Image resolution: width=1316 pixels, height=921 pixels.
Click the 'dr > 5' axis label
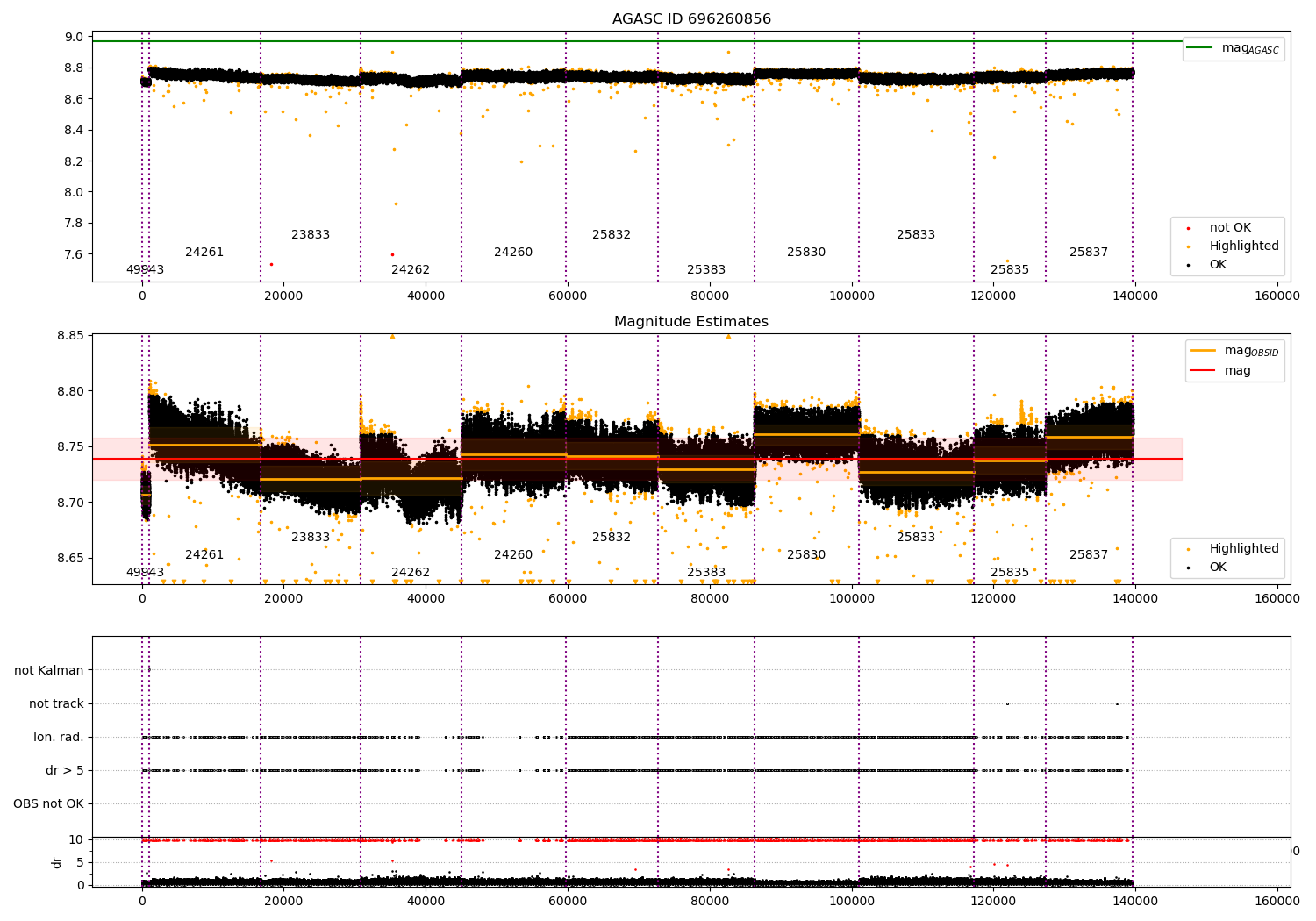click(65, 770)
